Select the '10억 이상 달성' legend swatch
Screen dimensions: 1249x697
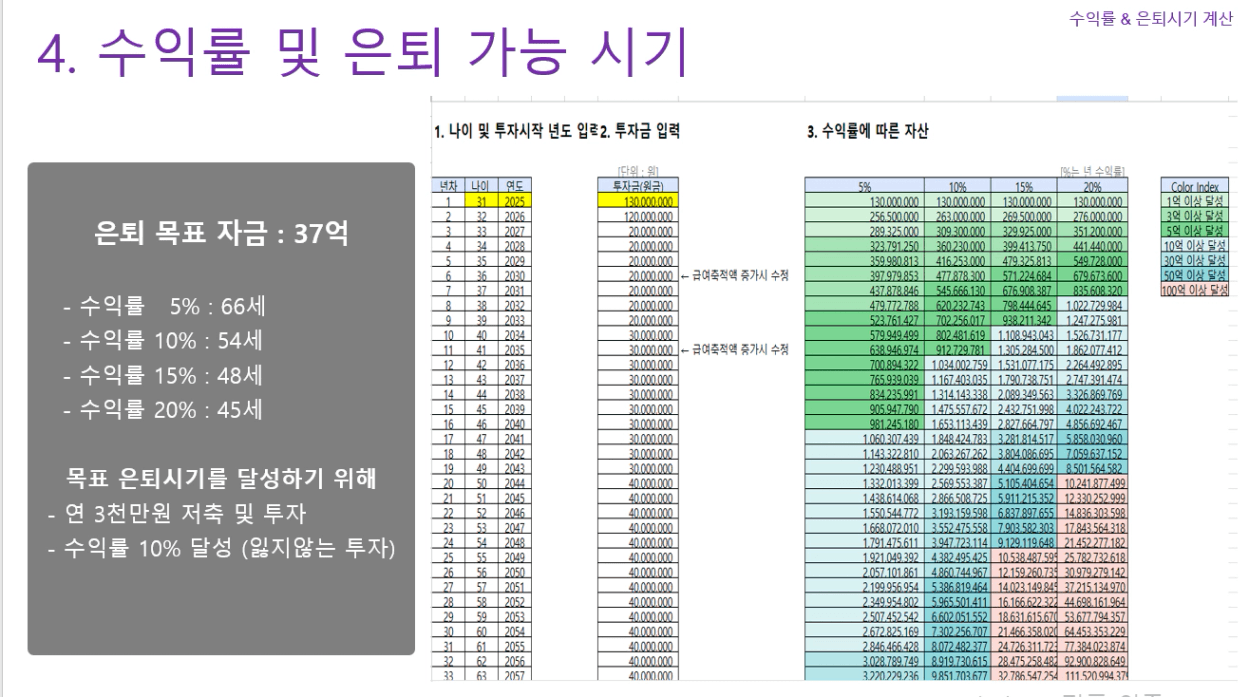click(x=1193, y=245)
